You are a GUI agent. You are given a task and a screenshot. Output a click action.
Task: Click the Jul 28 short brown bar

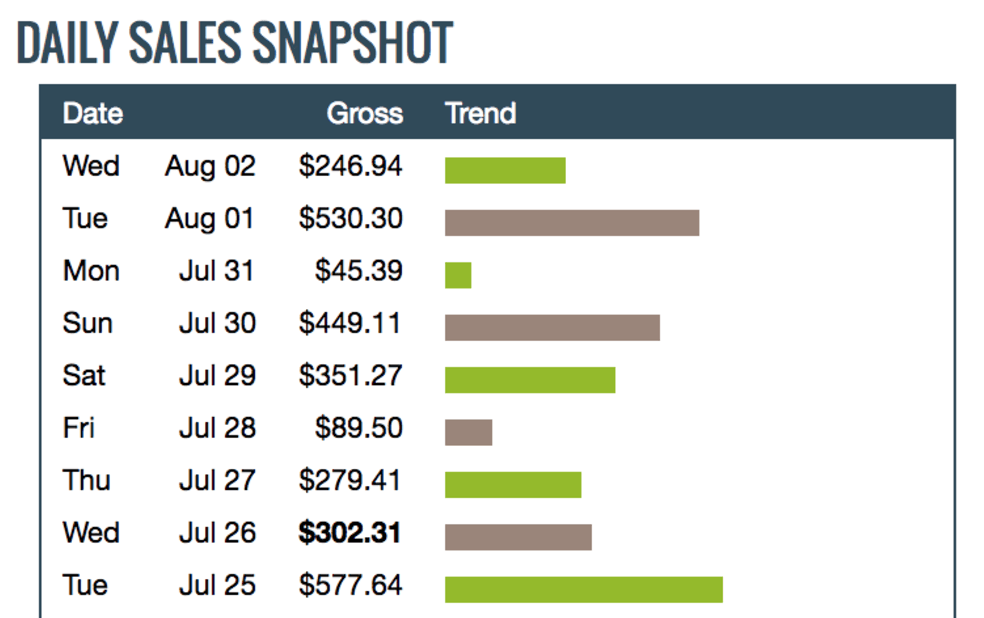click(x=468, y=432)
